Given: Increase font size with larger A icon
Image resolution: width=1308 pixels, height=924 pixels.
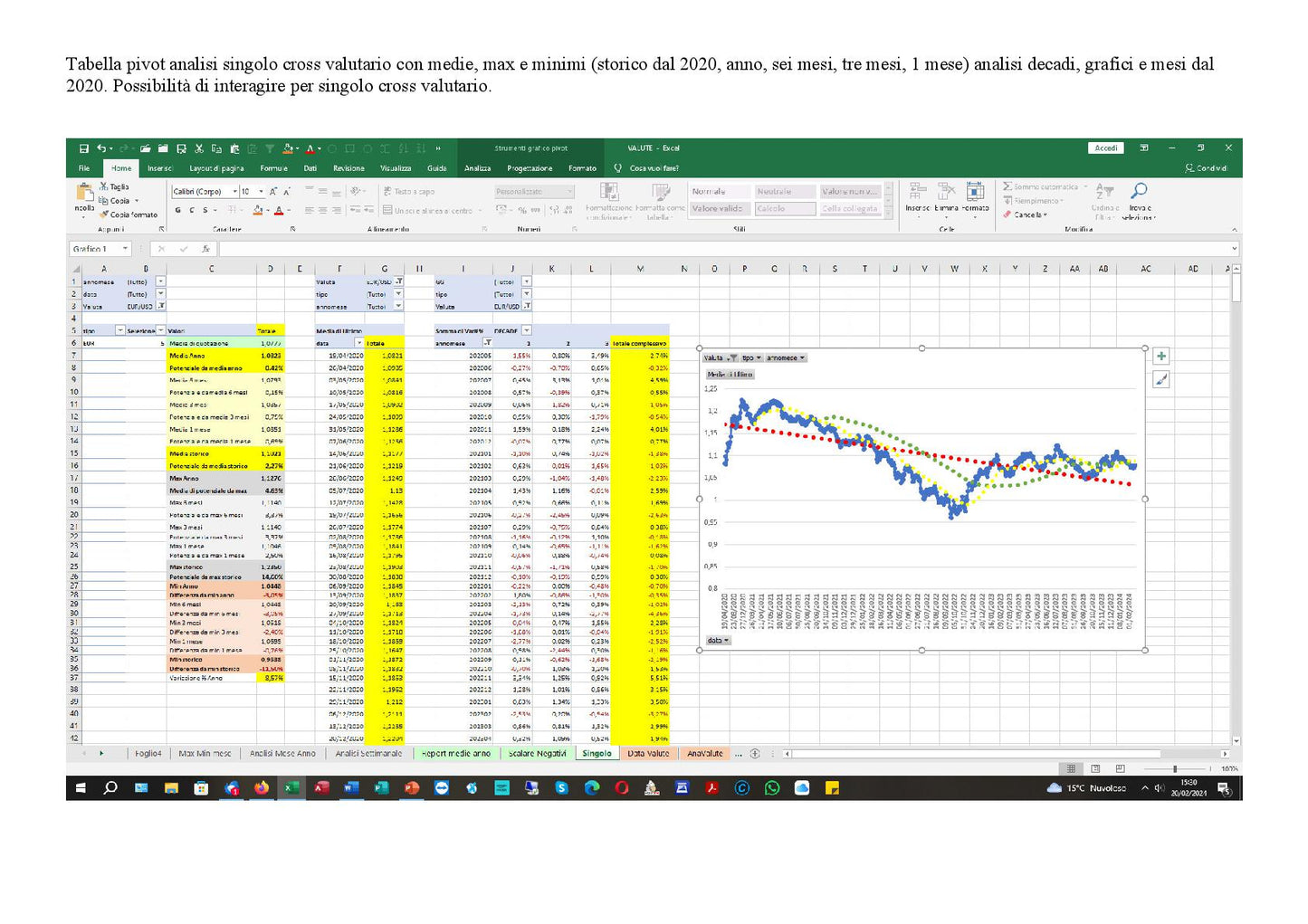Looking at the screenshot, I should [273, 192].
